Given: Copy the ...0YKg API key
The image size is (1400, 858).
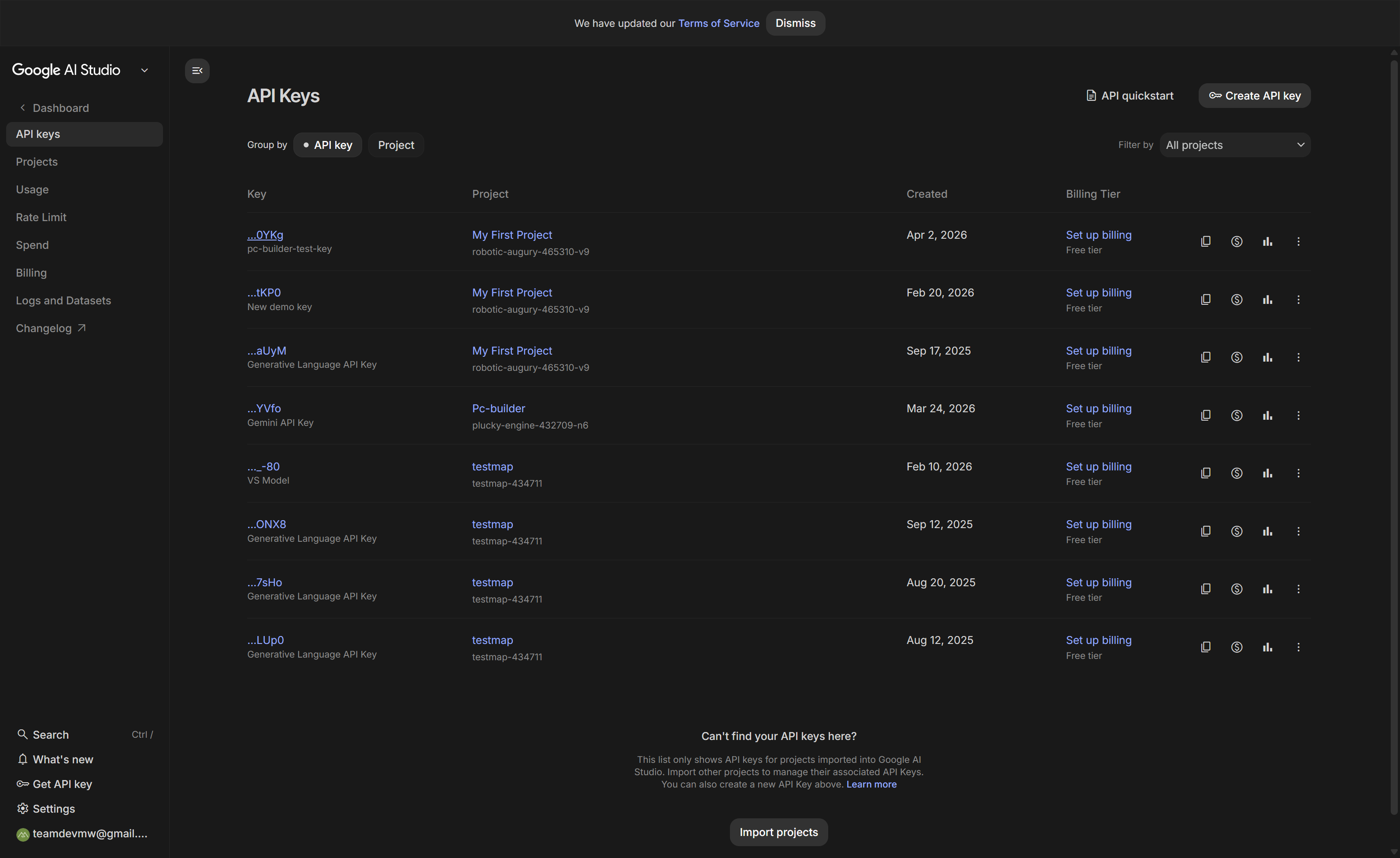Looking at the screenshot, I should coord(1206,241).
